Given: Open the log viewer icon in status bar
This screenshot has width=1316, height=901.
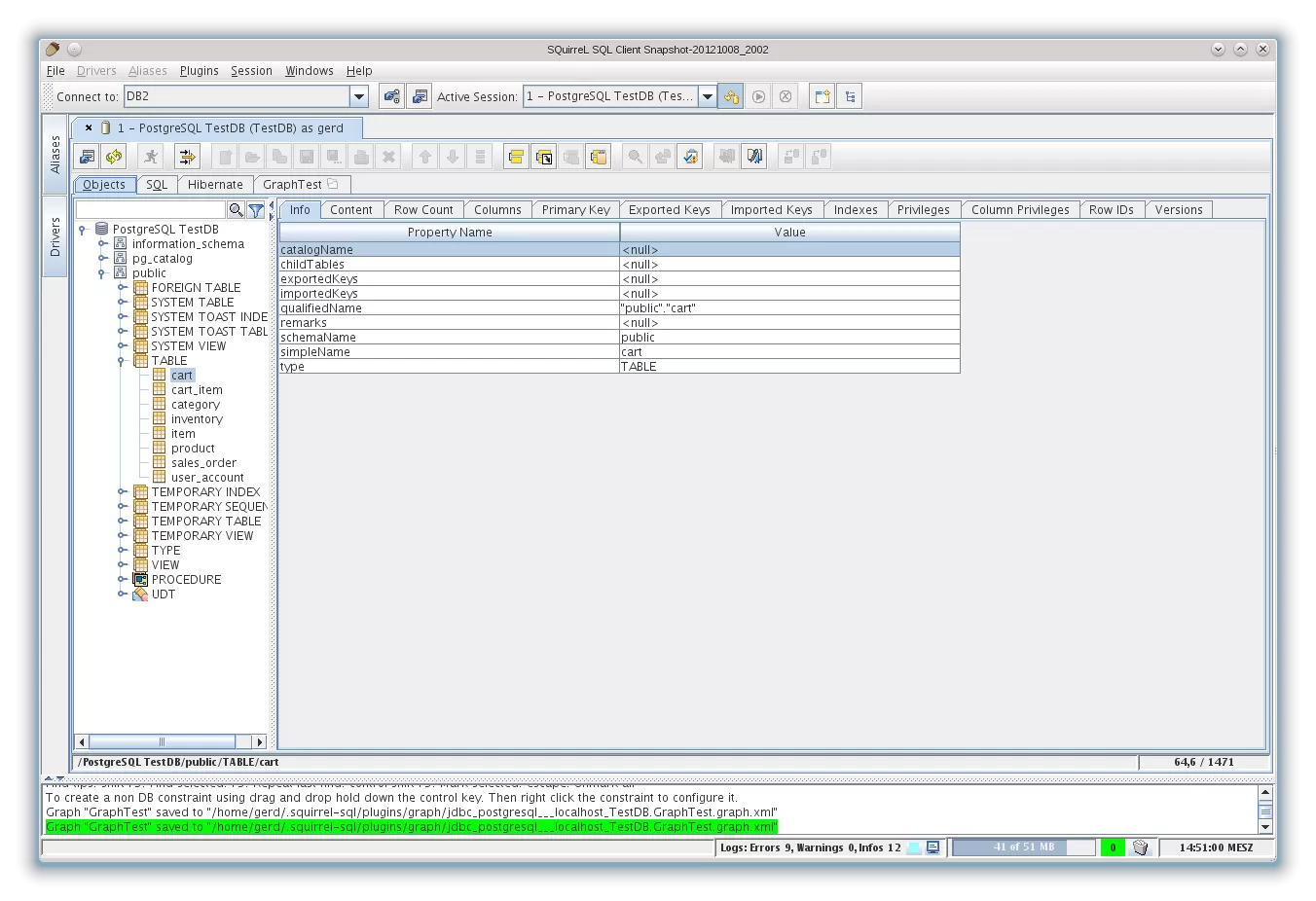Looking at the screenshot, I should [x=932, y=847].
